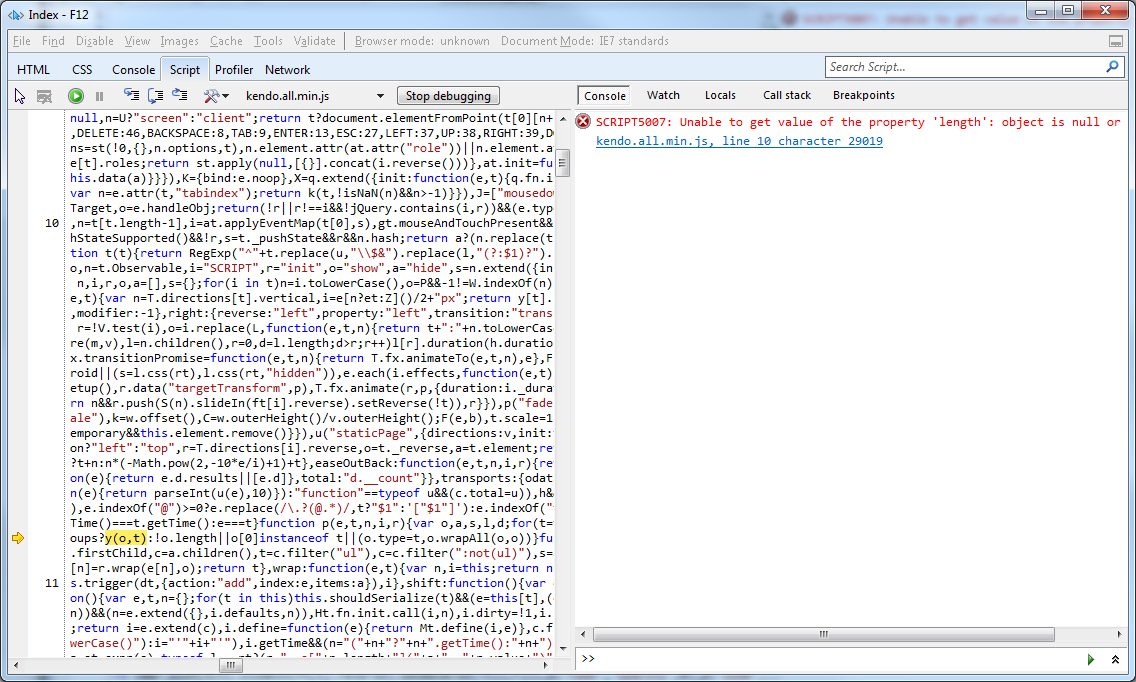Activate select element by click pointer
The height and width of the screenshot is (682, 1136).
point(20,96)
